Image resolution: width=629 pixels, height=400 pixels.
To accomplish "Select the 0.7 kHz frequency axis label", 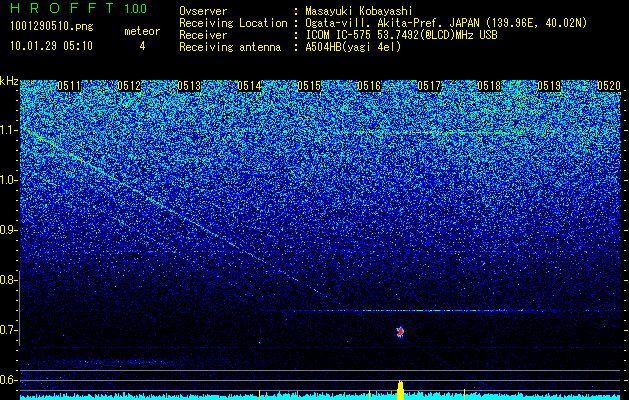I will [x=7, y=330].
